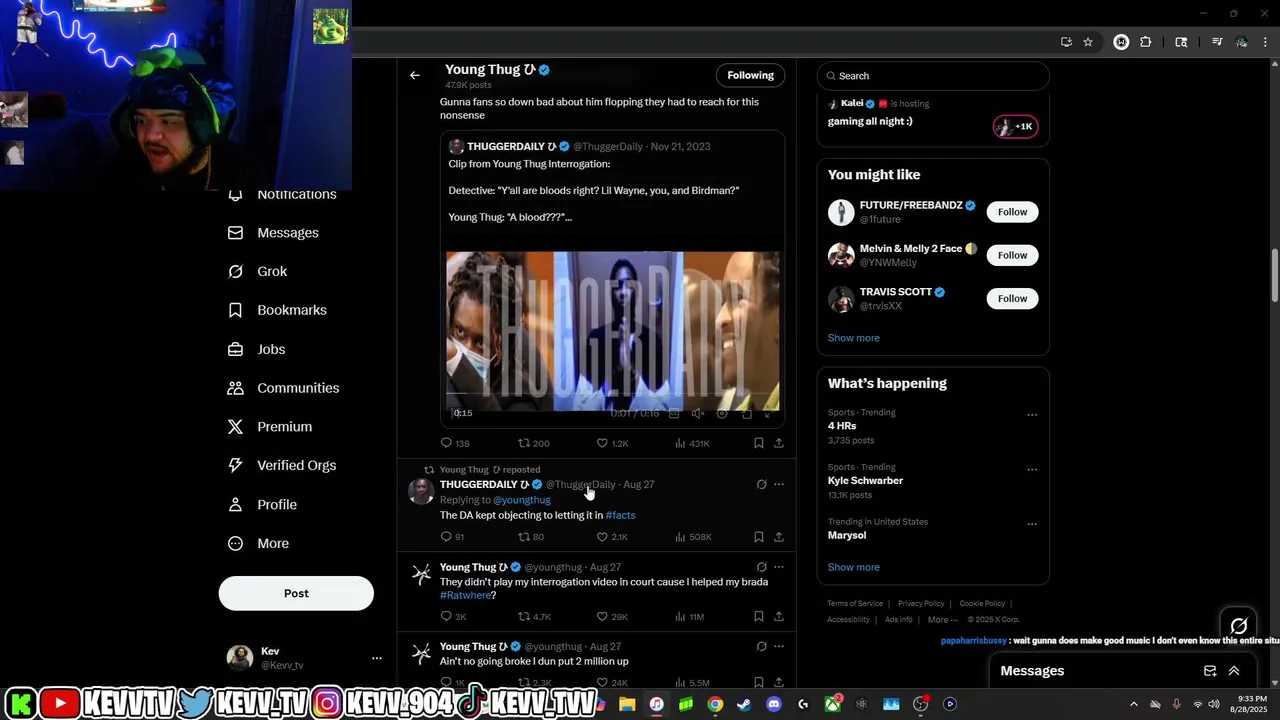Click the @youngthug reply mention link

click(522, 500)
